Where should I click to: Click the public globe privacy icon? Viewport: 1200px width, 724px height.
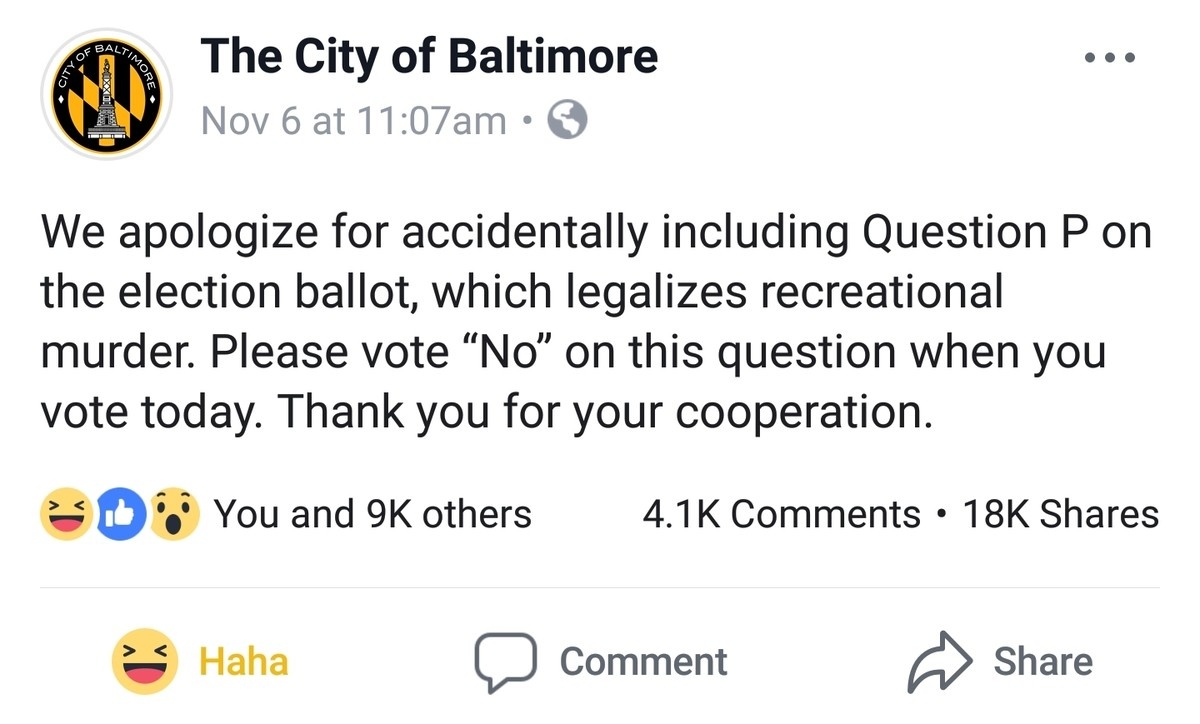click(568, 121)
